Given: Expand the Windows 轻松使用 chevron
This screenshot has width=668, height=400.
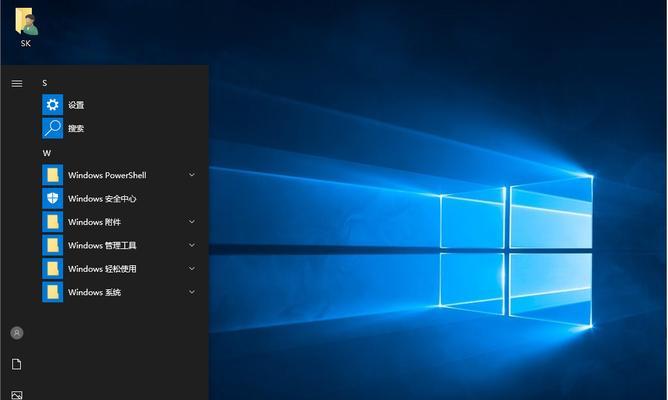Looking at the screenshot, I should click(x=192, y=269).
